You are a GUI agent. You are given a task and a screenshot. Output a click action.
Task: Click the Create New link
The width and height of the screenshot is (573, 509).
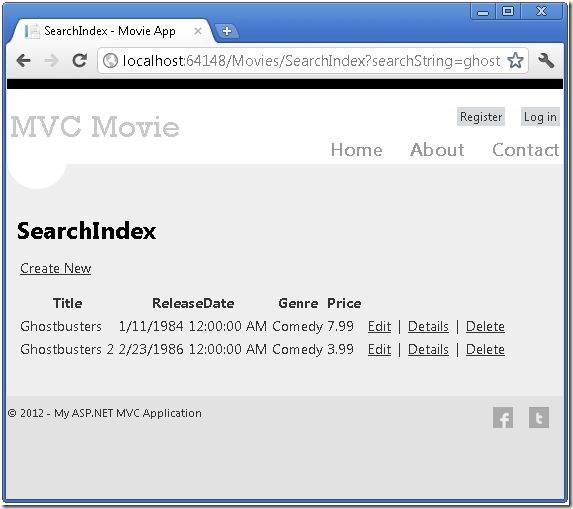56,269
